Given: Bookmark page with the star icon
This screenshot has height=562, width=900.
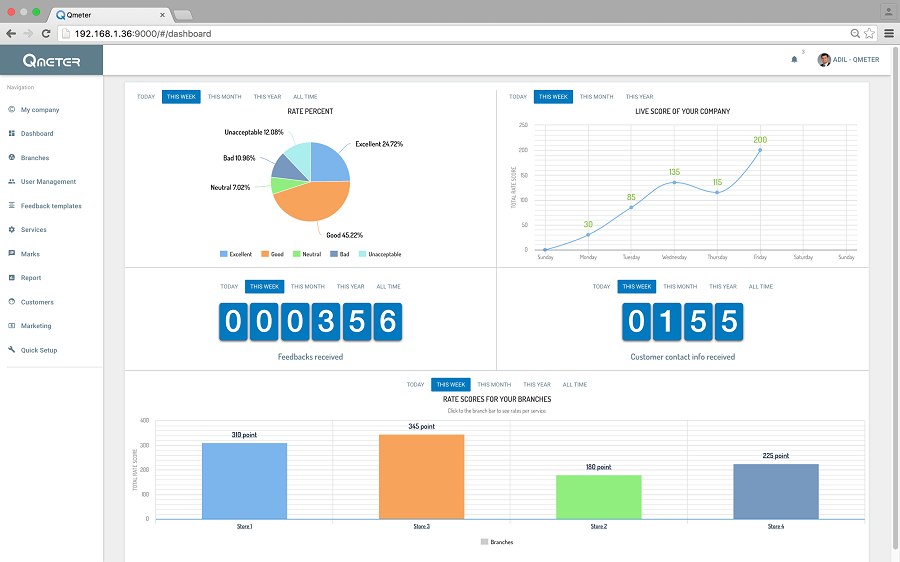Looking at the screenshot, I should click(869, 33).
